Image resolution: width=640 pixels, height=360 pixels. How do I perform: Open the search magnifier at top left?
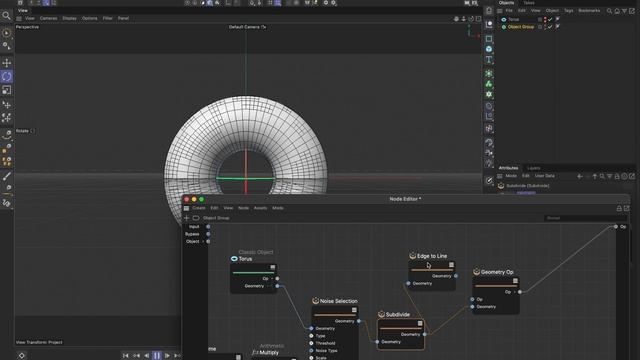[x=6, y=16]
